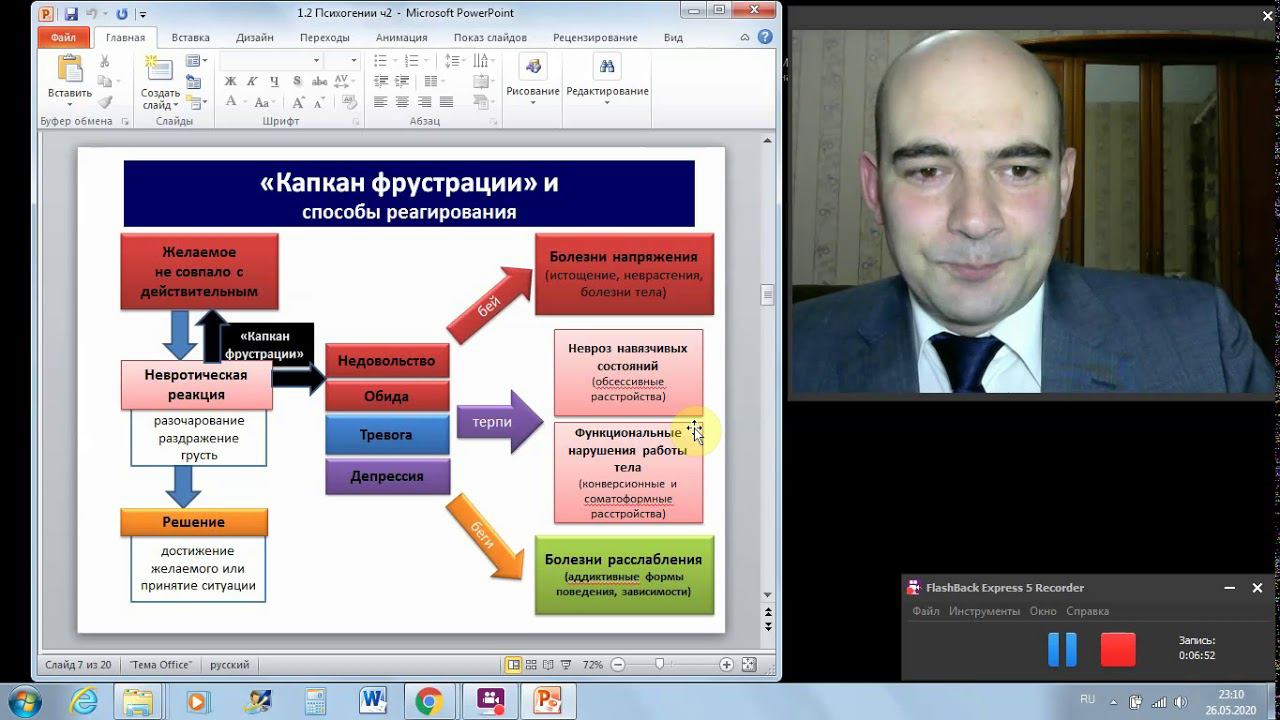The width and height of the screenshot is (1280, 720).
Task: Switch to the Переходы tab
Action: tap(325, 38)
